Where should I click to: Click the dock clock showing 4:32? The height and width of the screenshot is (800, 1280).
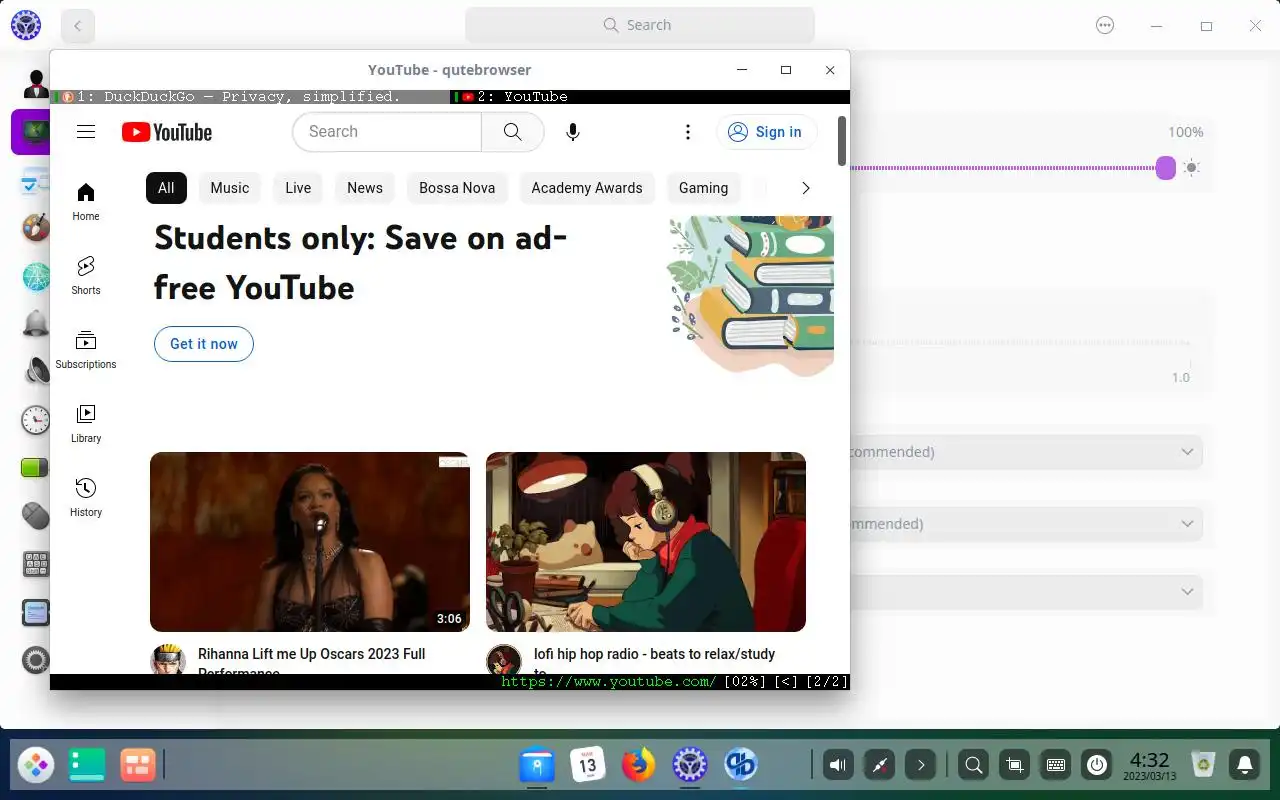pyautogui.click(x=1149, y=766)
